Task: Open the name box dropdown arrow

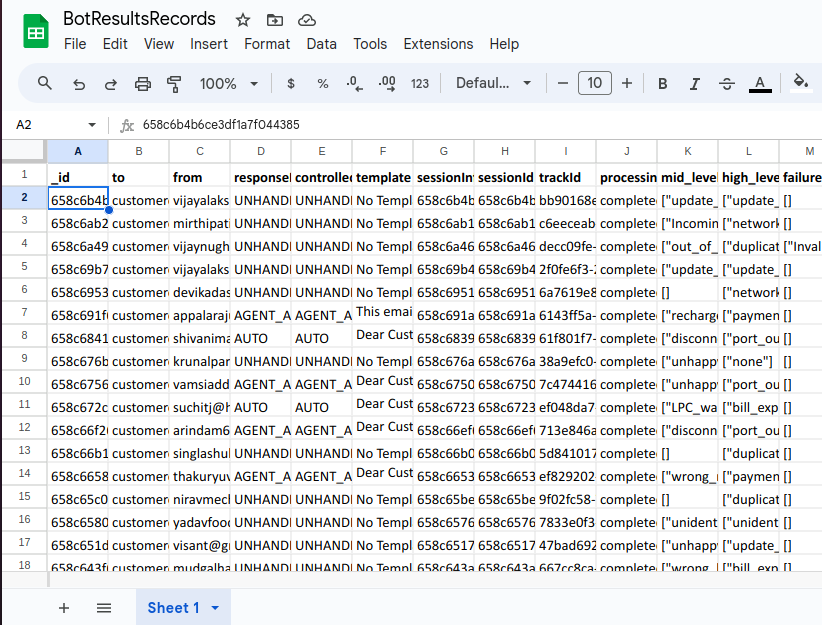Action: 92,125
